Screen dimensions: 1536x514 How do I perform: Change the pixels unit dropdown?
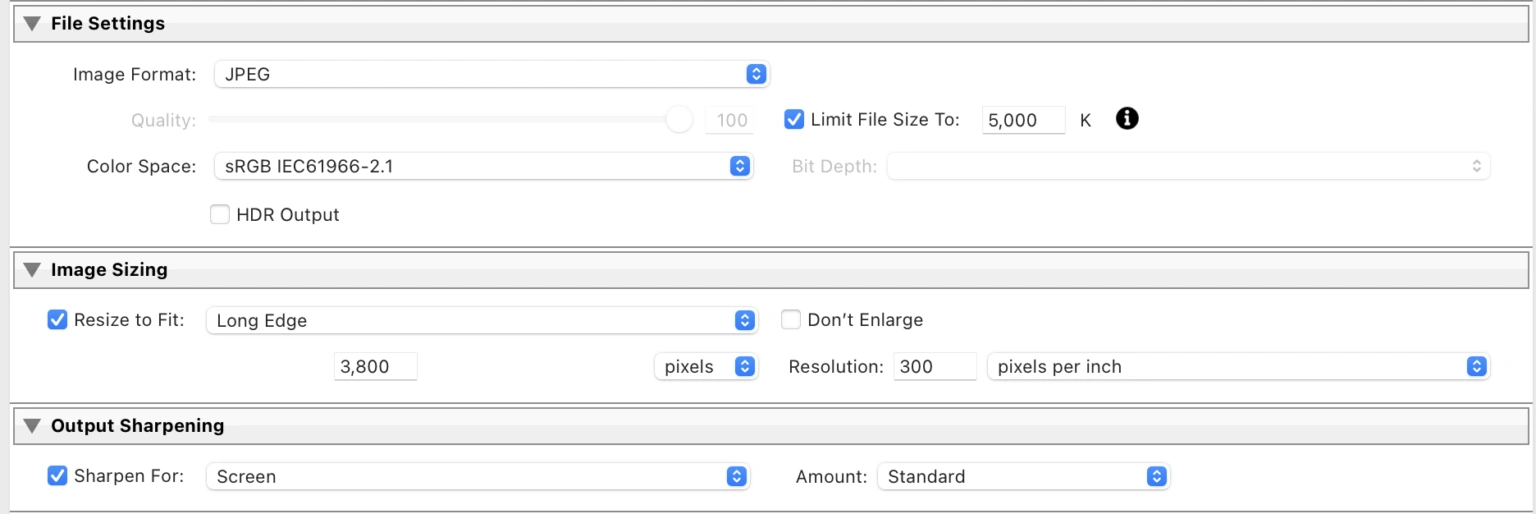coord(705,367)
